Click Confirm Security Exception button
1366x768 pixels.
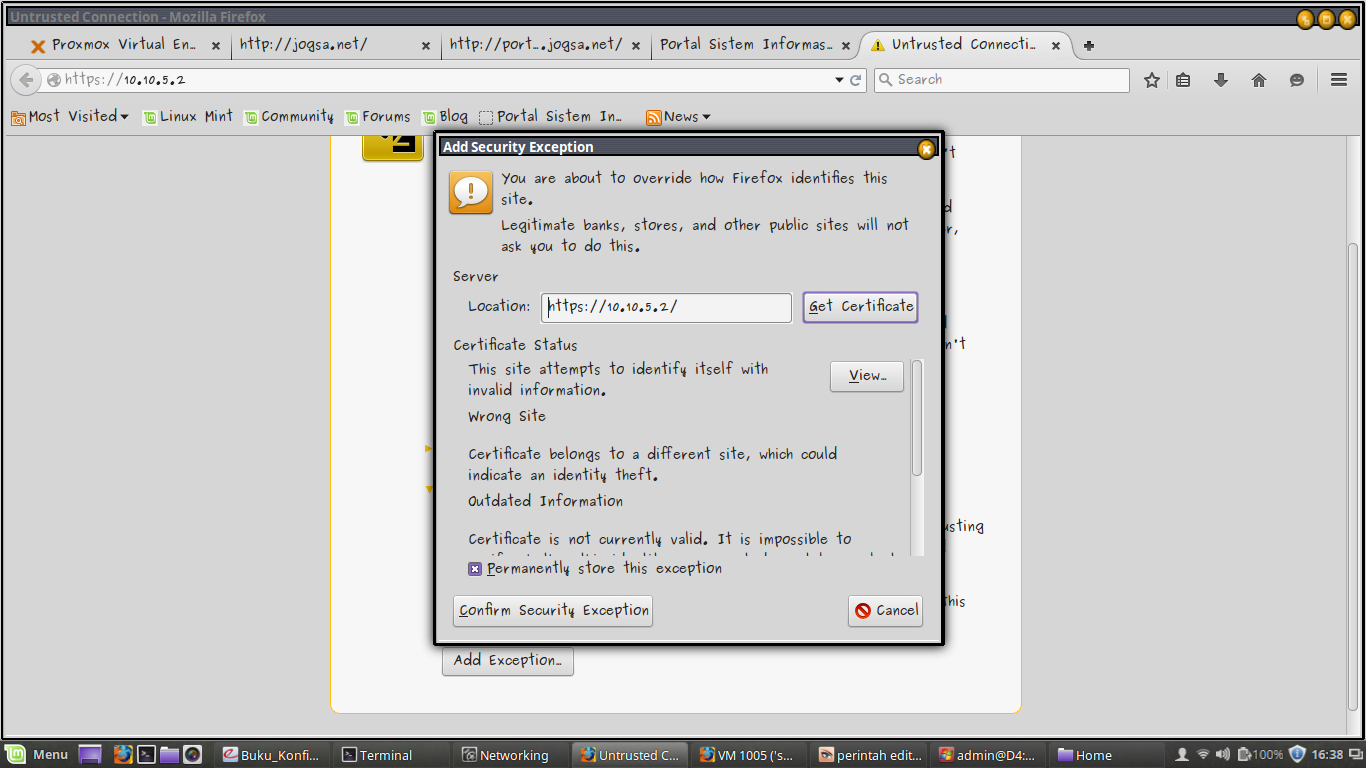(x=553, y=611)
